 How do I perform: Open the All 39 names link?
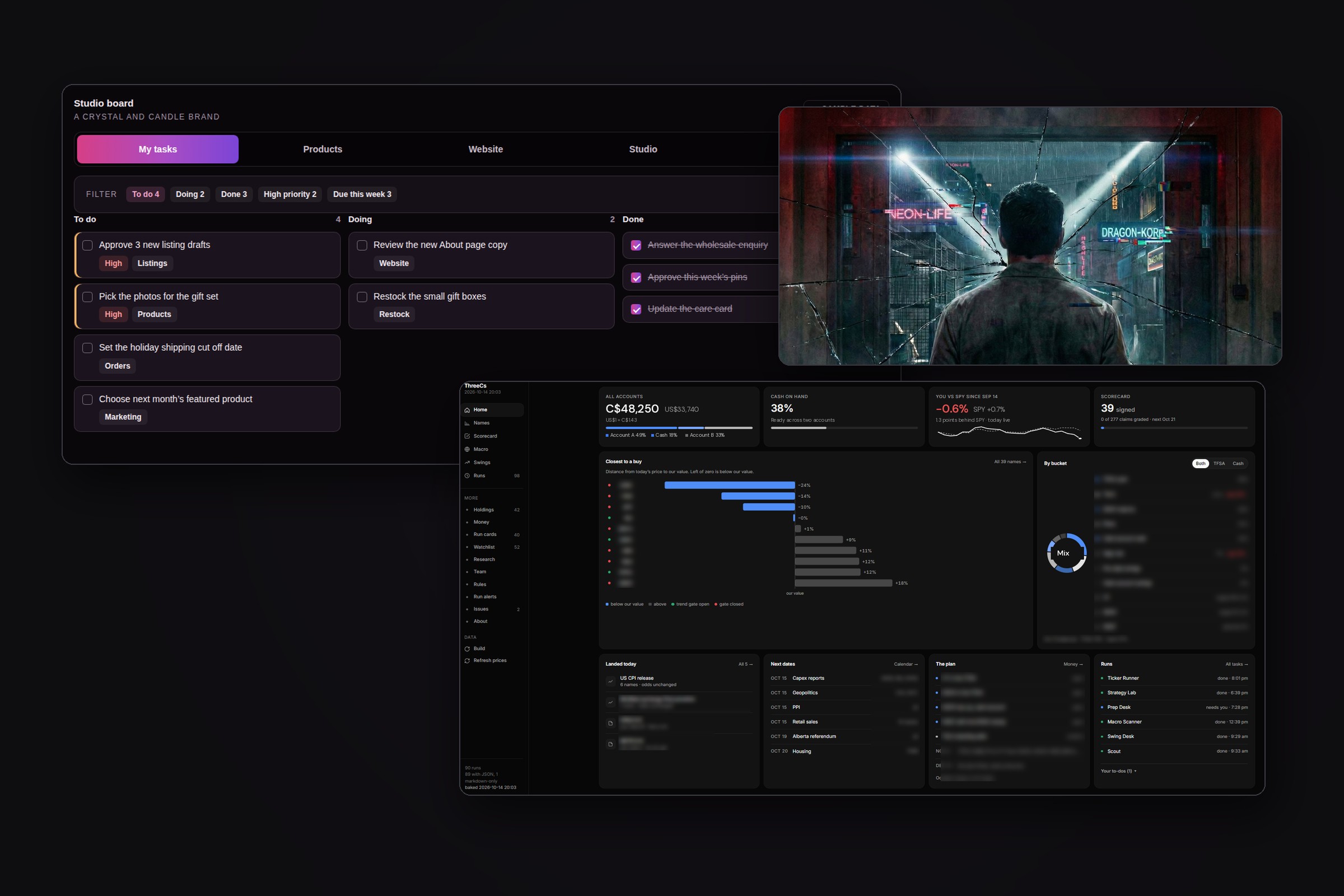1010,461
